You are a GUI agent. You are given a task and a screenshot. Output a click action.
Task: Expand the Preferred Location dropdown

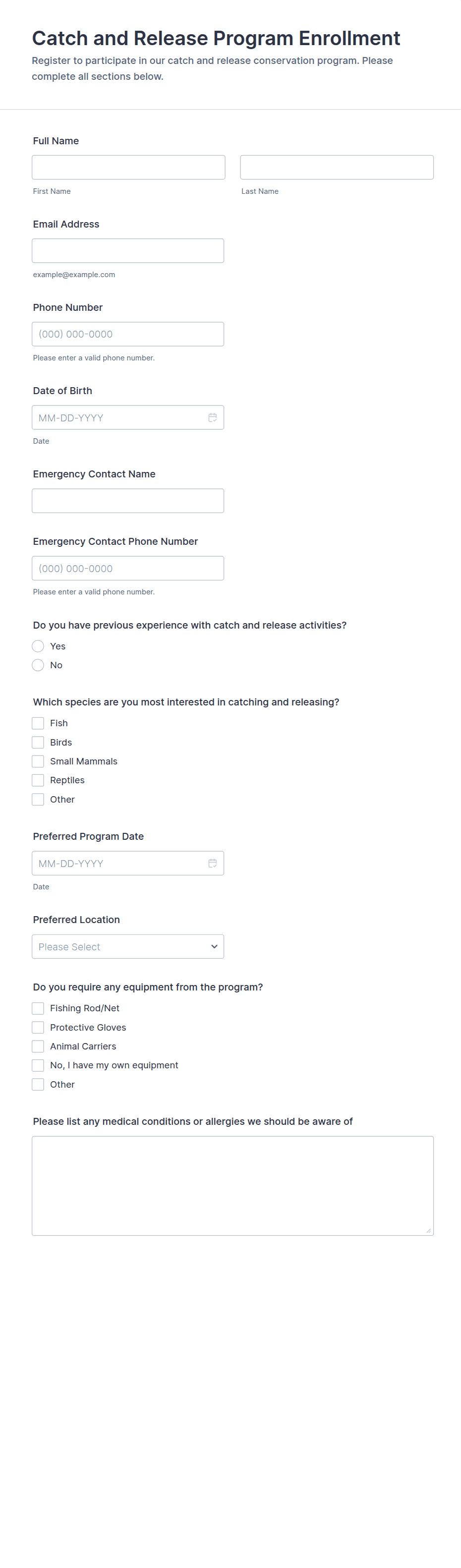[128, 946]
